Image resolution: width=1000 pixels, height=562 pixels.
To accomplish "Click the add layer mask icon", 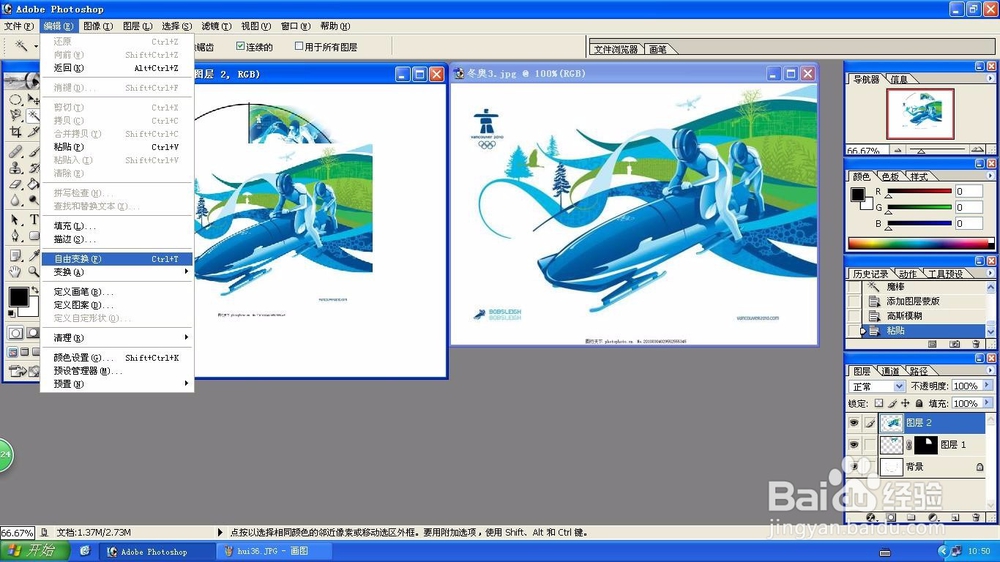I will 891,517.
